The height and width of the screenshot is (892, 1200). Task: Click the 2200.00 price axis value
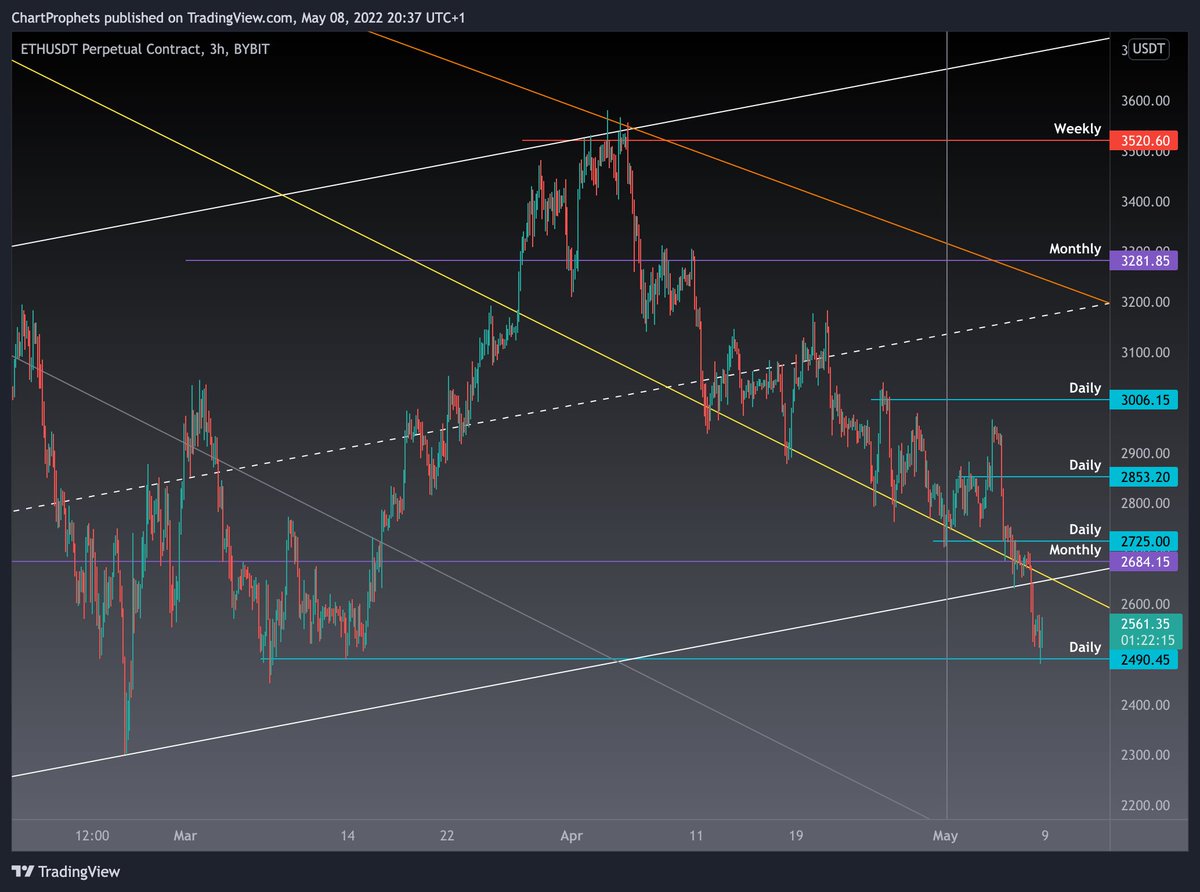[x=1145, y=805]
